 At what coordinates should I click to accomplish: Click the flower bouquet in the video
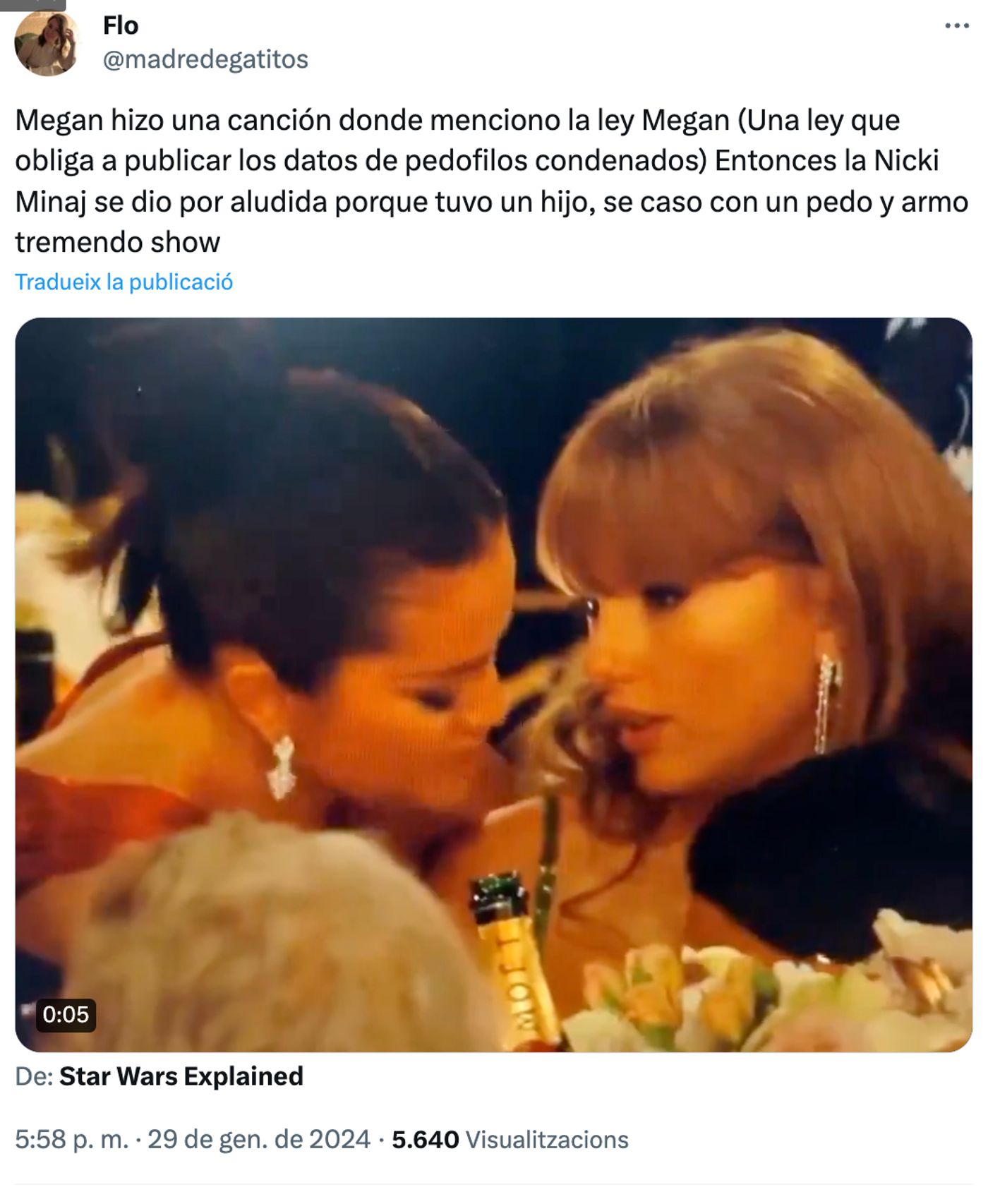click(x=769, y=988)
